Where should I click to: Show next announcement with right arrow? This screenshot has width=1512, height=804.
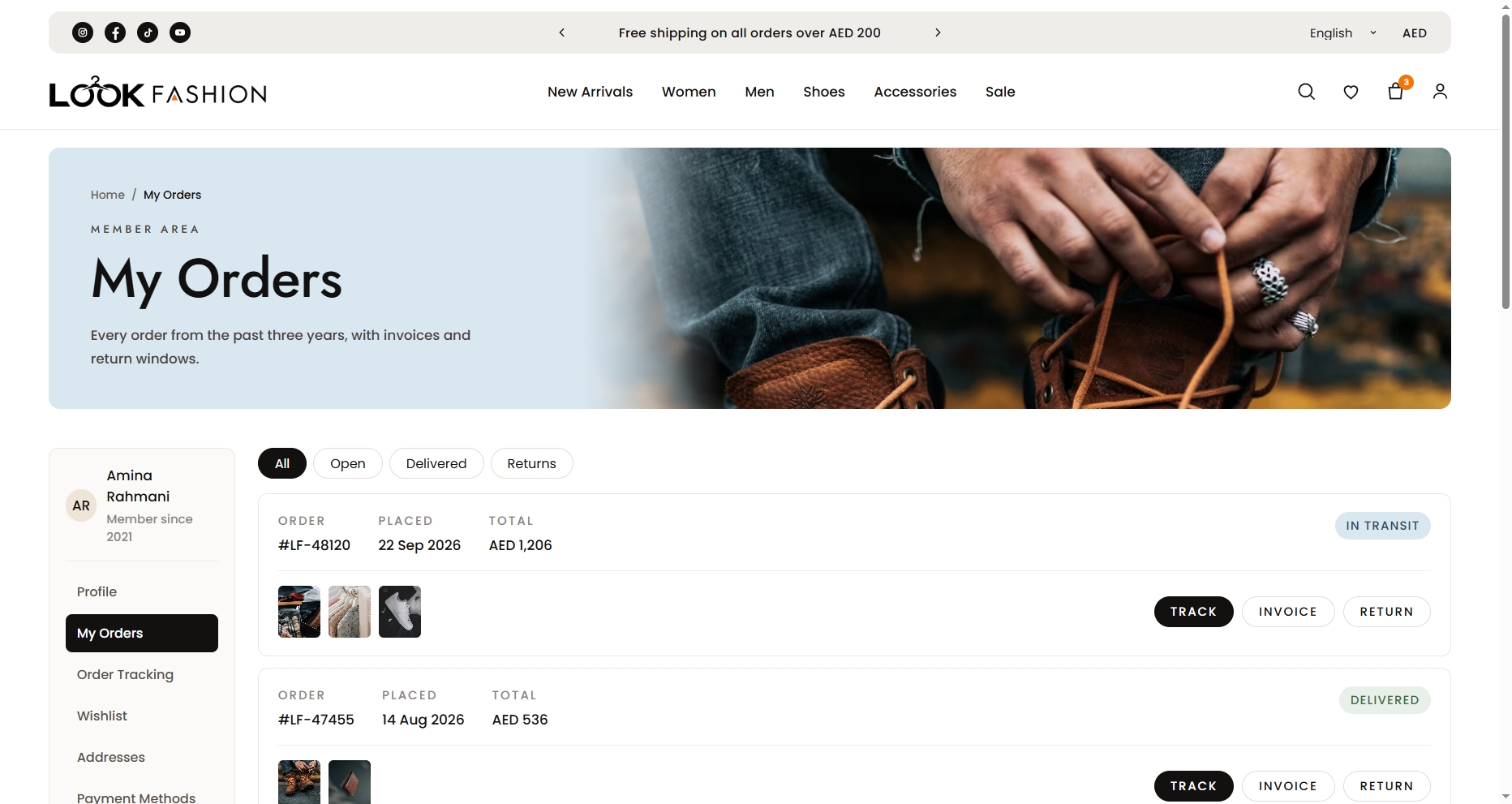tap(938, 32)
